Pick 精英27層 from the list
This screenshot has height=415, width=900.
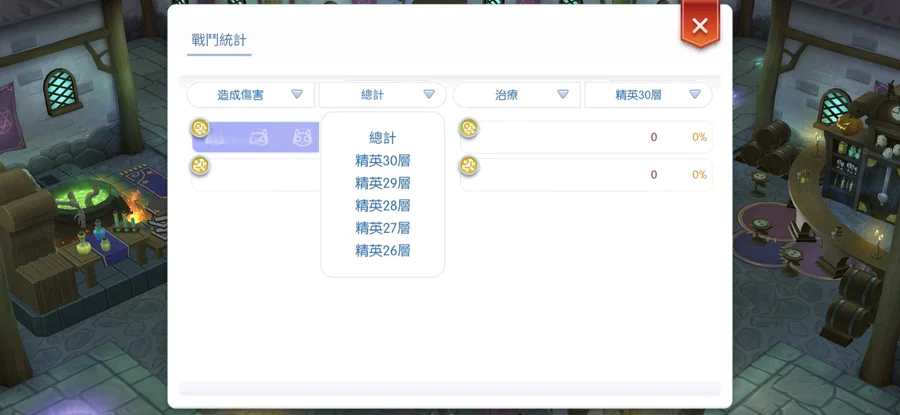pos(382,228)
